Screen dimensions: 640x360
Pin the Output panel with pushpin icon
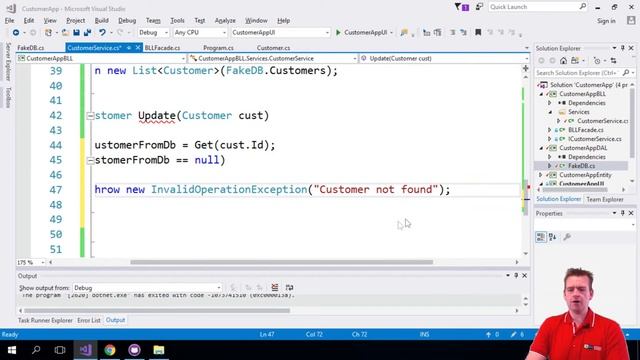(x=516, y=276)
